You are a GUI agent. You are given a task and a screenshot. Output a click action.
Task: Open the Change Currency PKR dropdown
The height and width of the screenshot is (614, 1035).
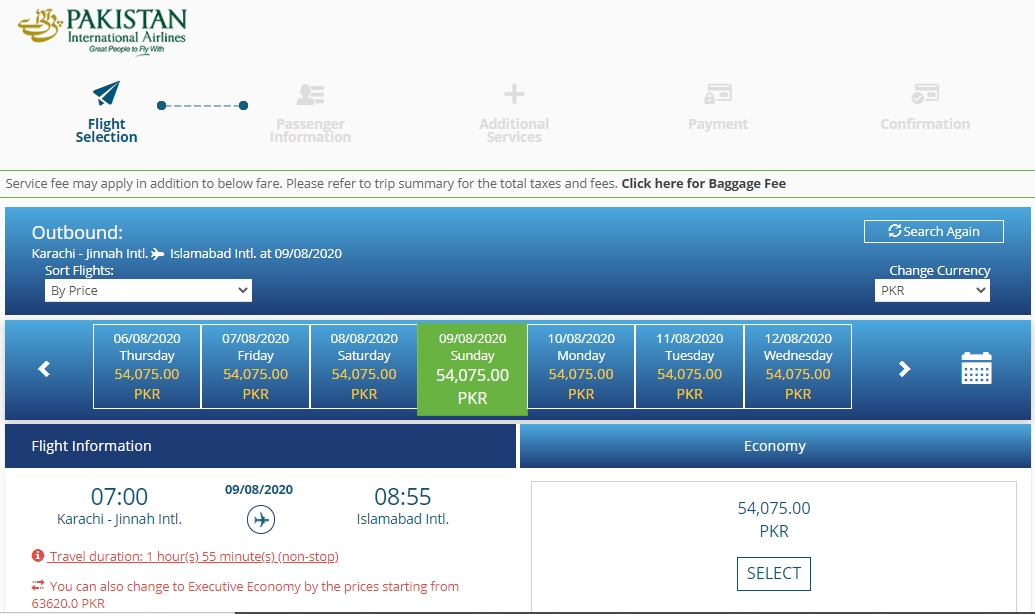(x=932, y=290)
